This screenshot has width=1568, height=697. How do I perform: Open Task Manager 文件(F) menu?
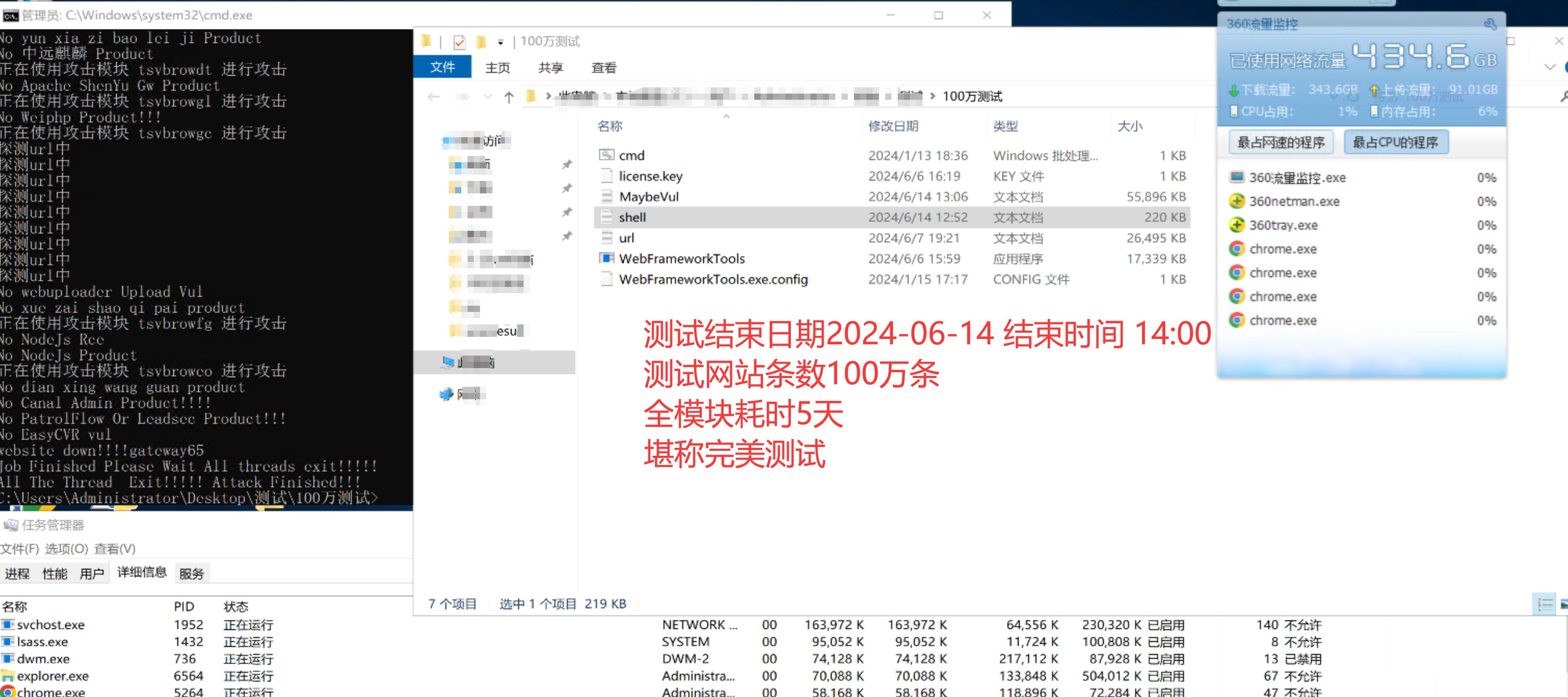(x=20, y=549)
